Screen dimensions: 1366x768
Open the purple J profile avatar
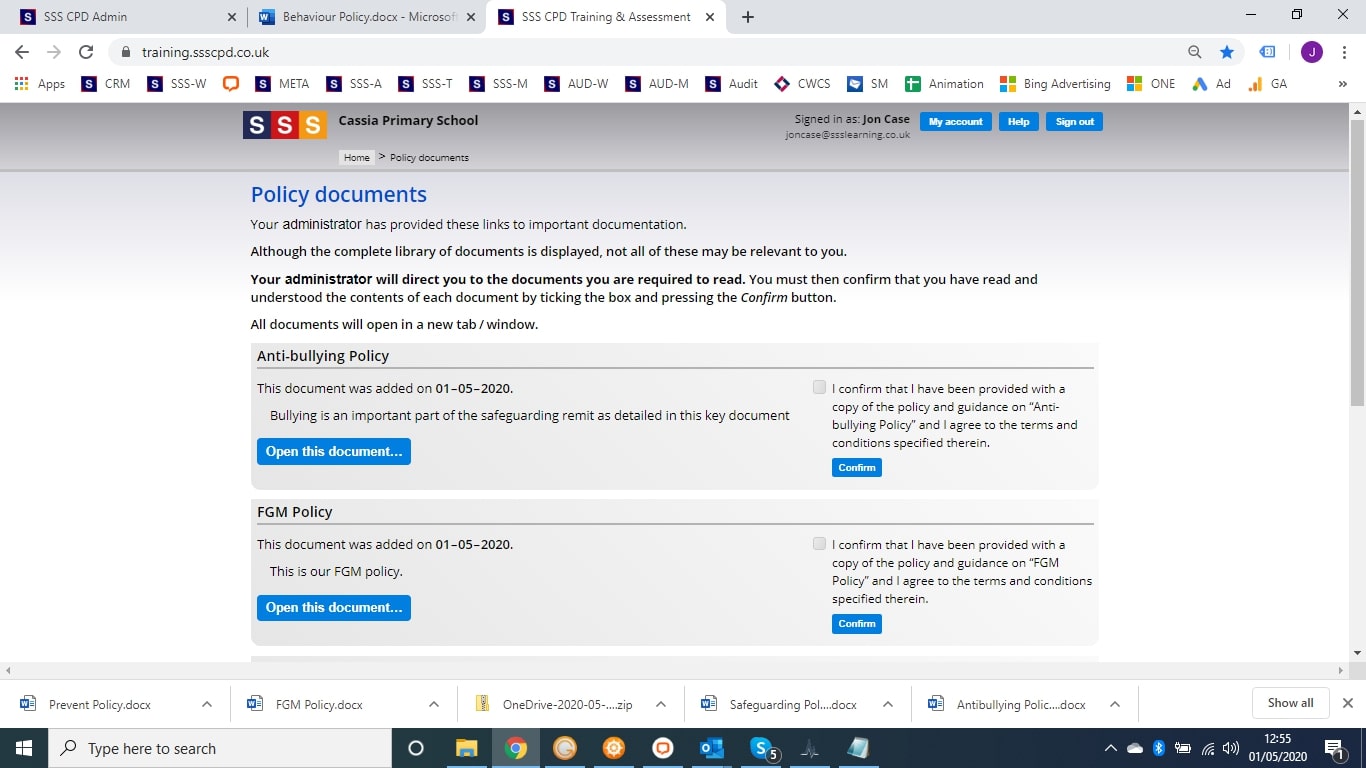click(1312, 52)
